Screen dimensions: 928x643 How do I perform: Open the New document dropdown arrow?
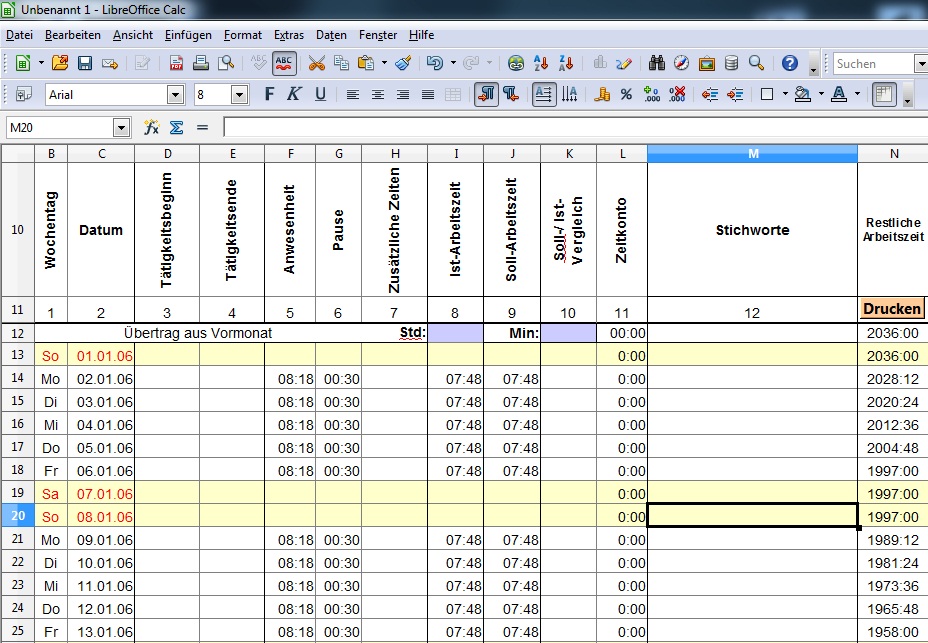pos(41,63)
